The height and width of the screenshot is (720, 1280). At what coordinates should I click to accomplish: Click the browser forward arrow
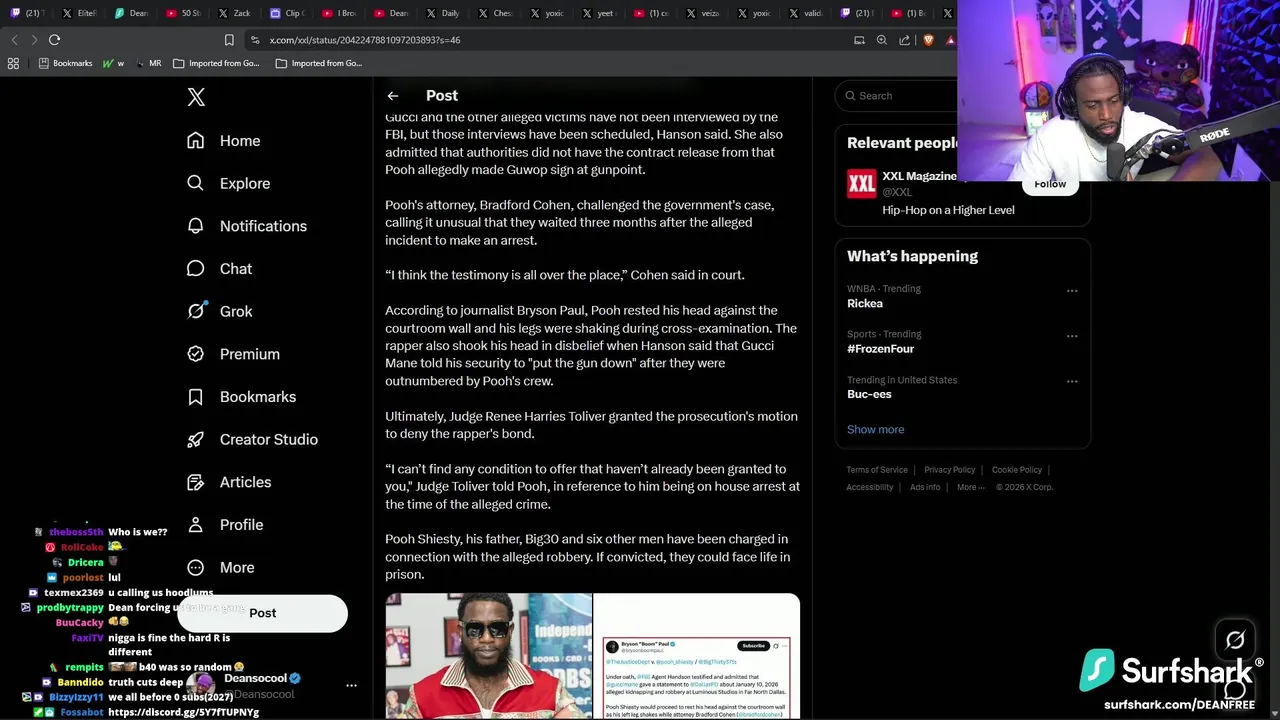click(x=34, y=40)
